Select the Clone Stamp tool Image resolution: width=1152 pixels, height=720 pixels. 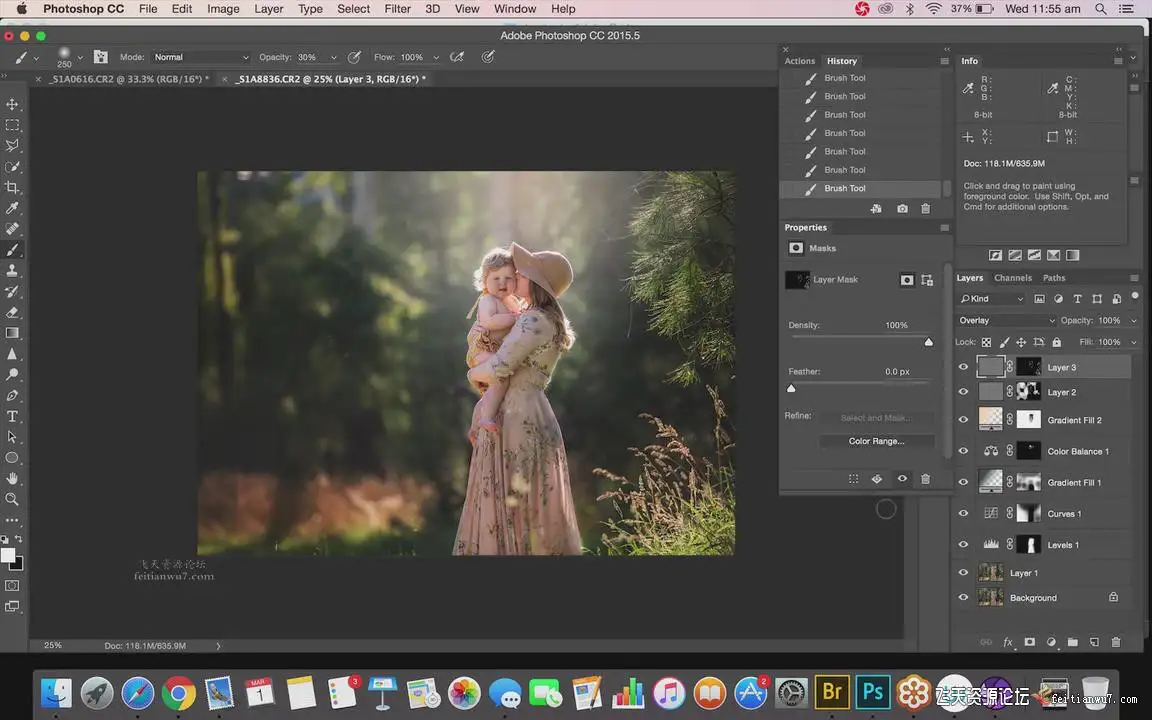coord(13,270)
